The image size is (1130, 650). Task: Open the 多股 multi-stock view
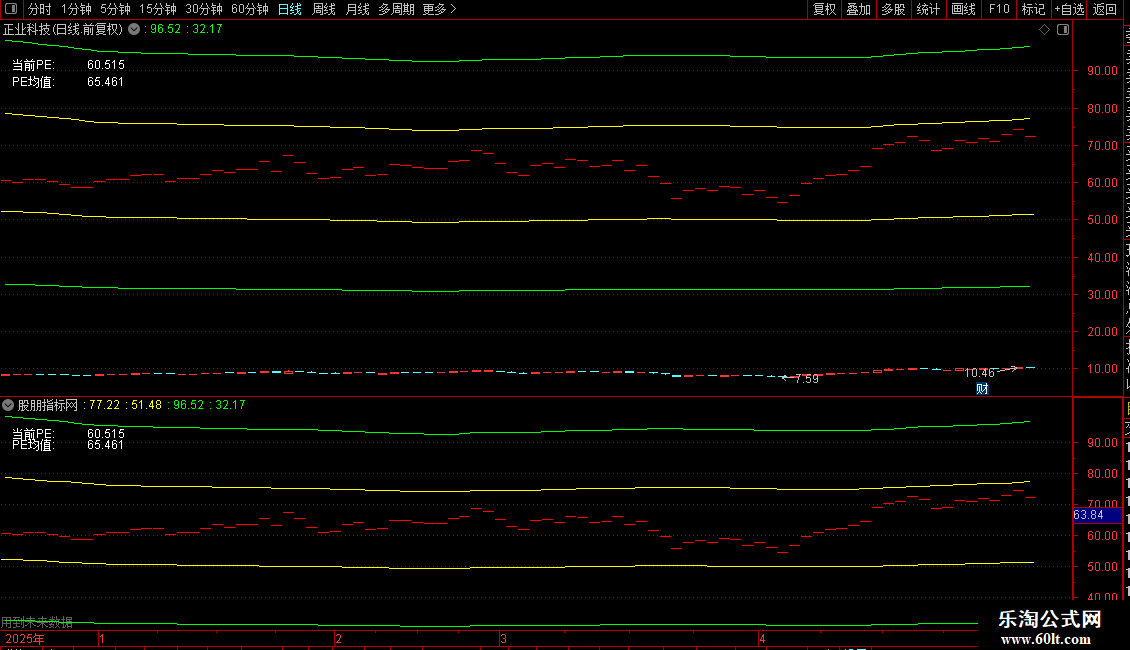(893, 9)
